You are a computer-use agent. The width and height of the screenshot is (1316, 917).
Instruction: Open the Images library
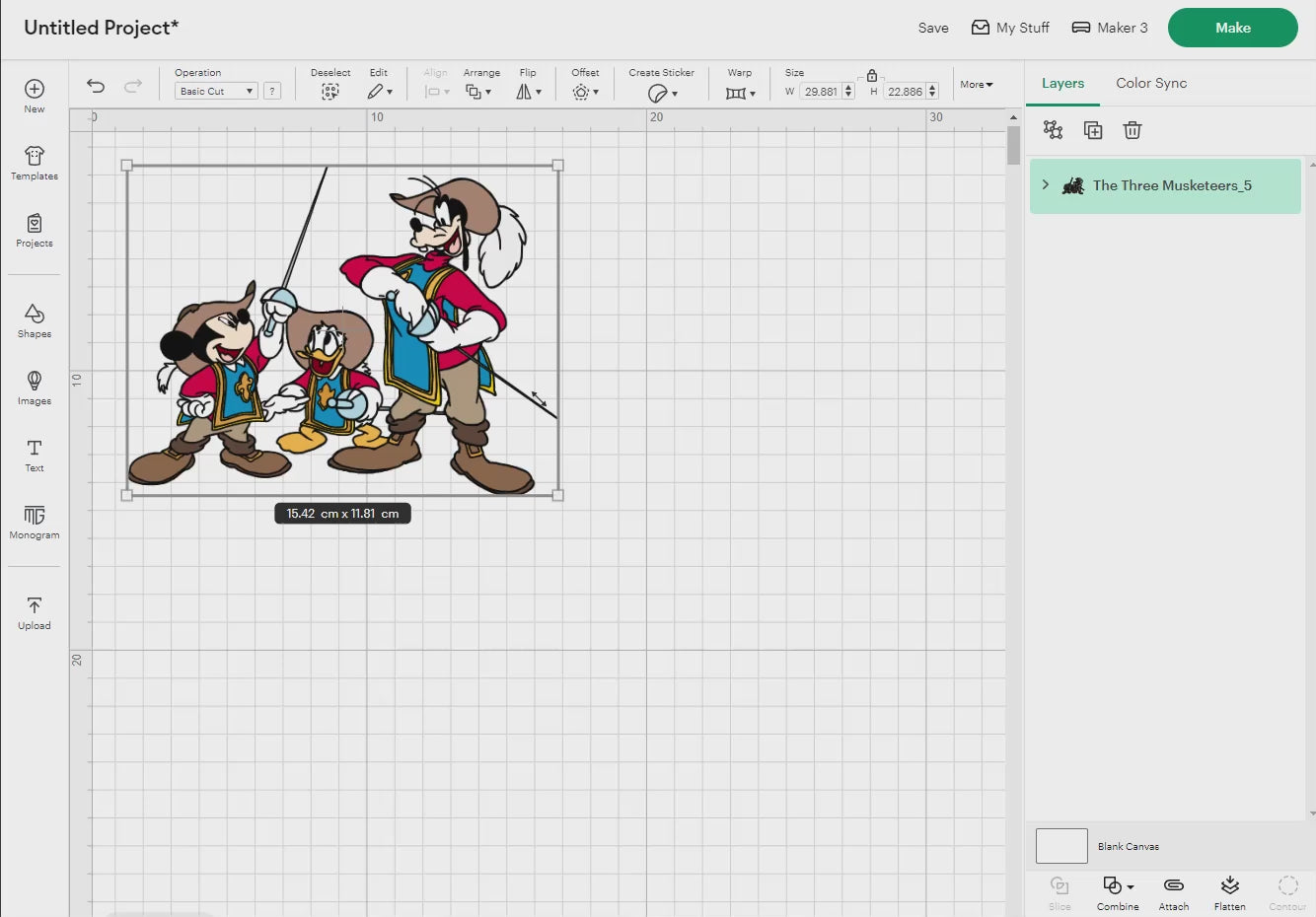coord(35,388)
